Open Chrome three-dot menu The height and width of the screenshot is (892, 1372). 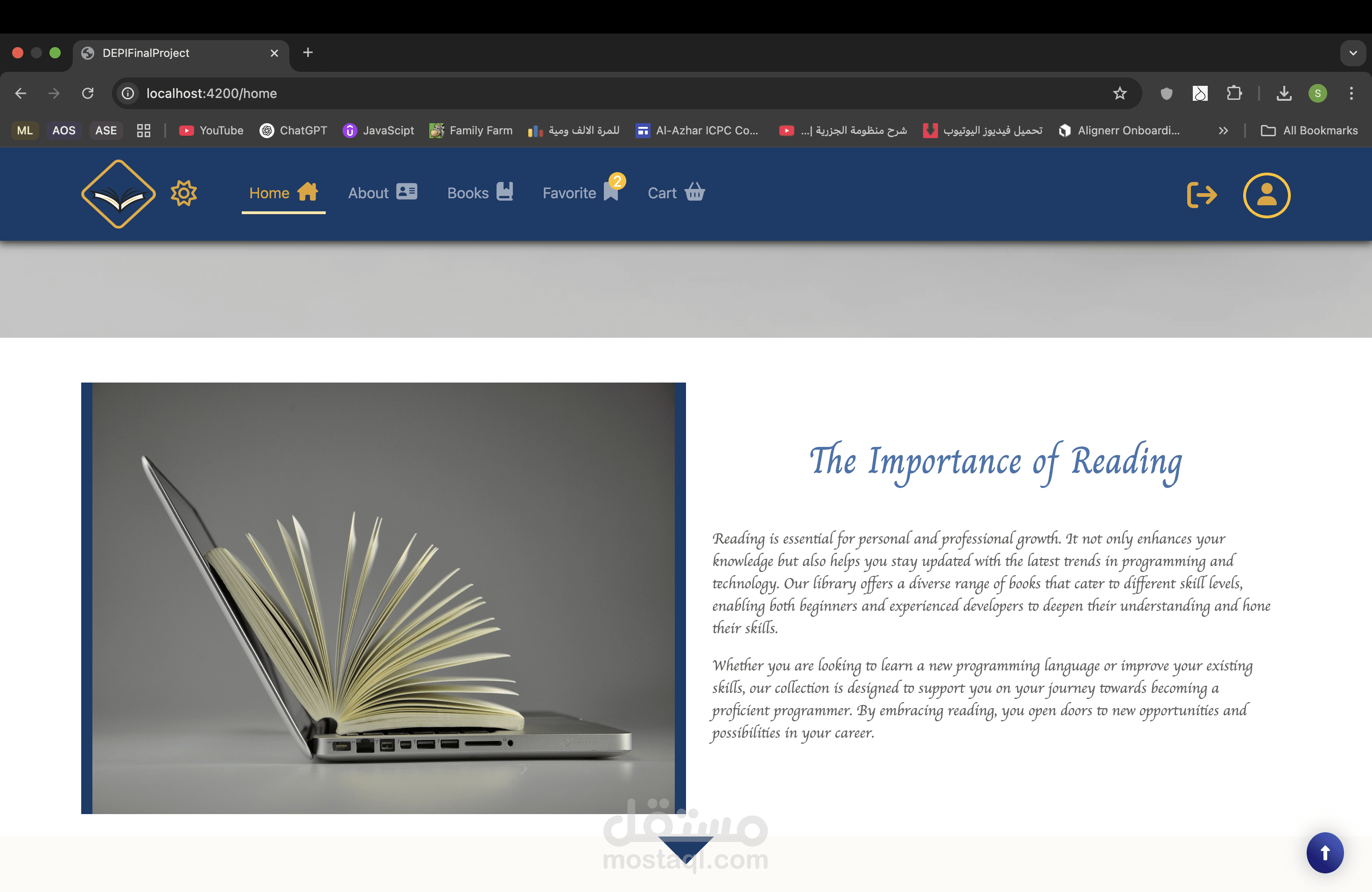[1351, 93]
